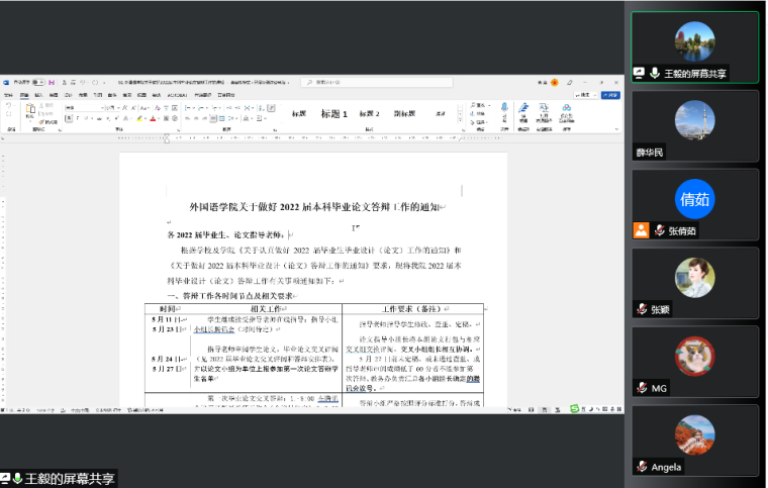This screenshot has width=768, height=488.
Task: Apply the 标题 1 heading style
Action: (x=333, y=114)
